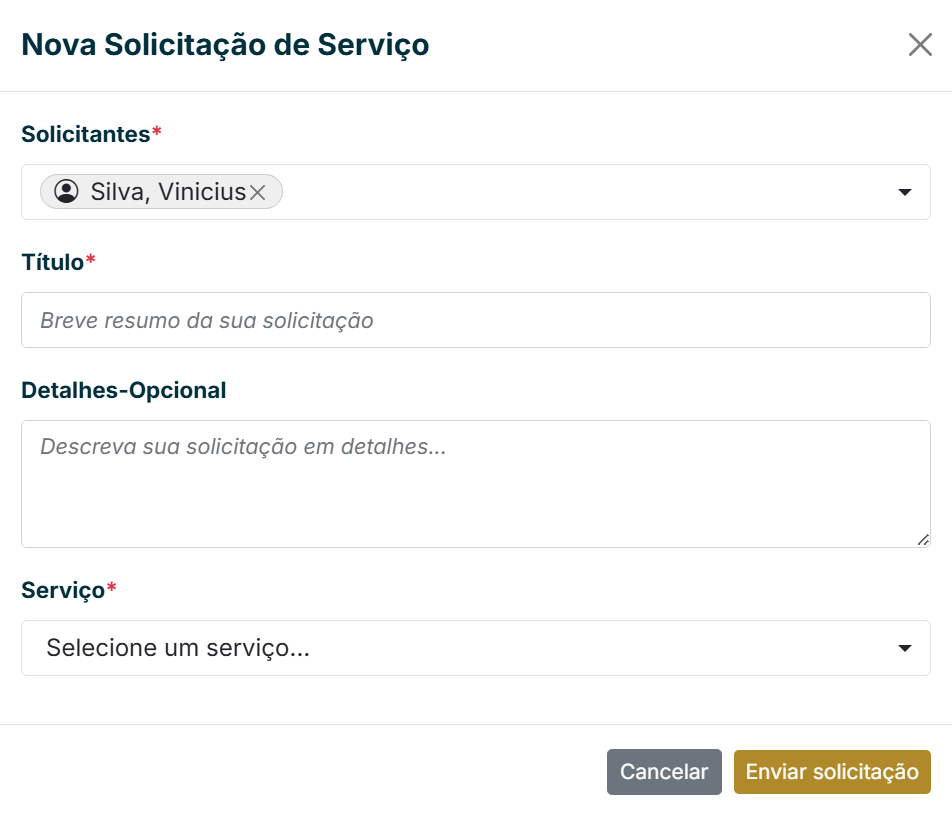Click the close icon in the header

(920, 45)
